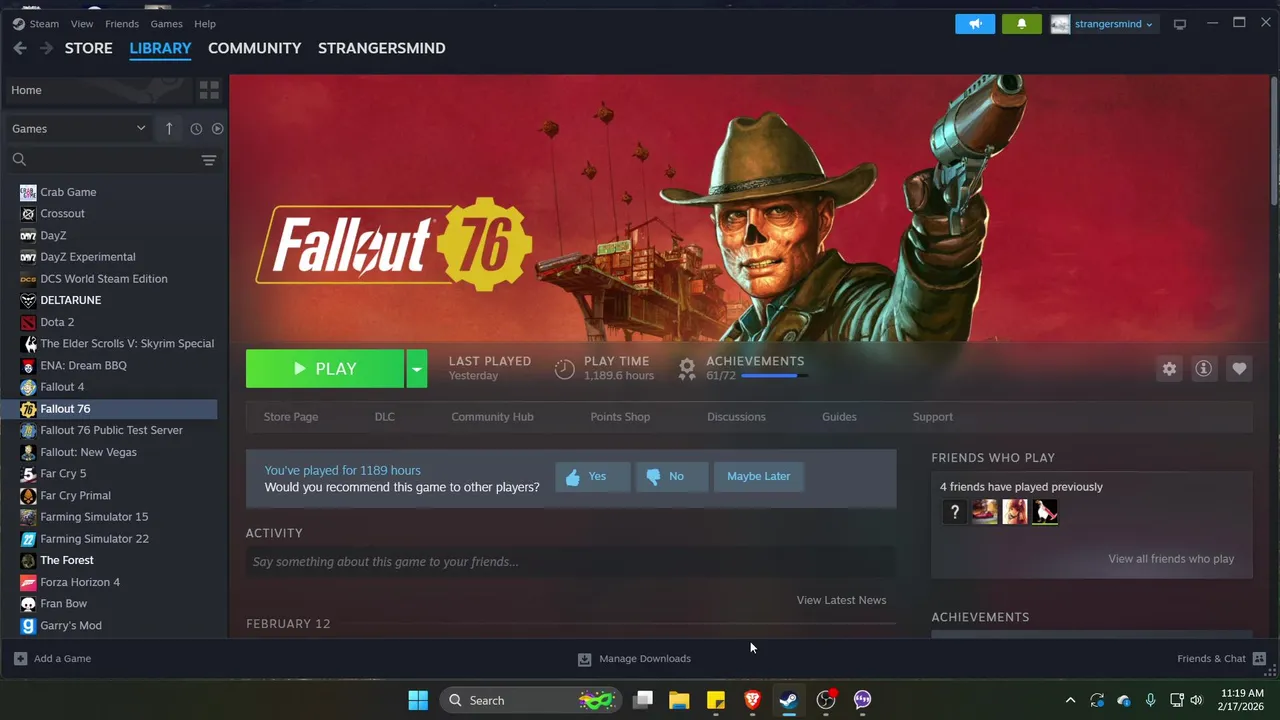Click the main page vertical scrollbar

click(x=1274, y=140)
